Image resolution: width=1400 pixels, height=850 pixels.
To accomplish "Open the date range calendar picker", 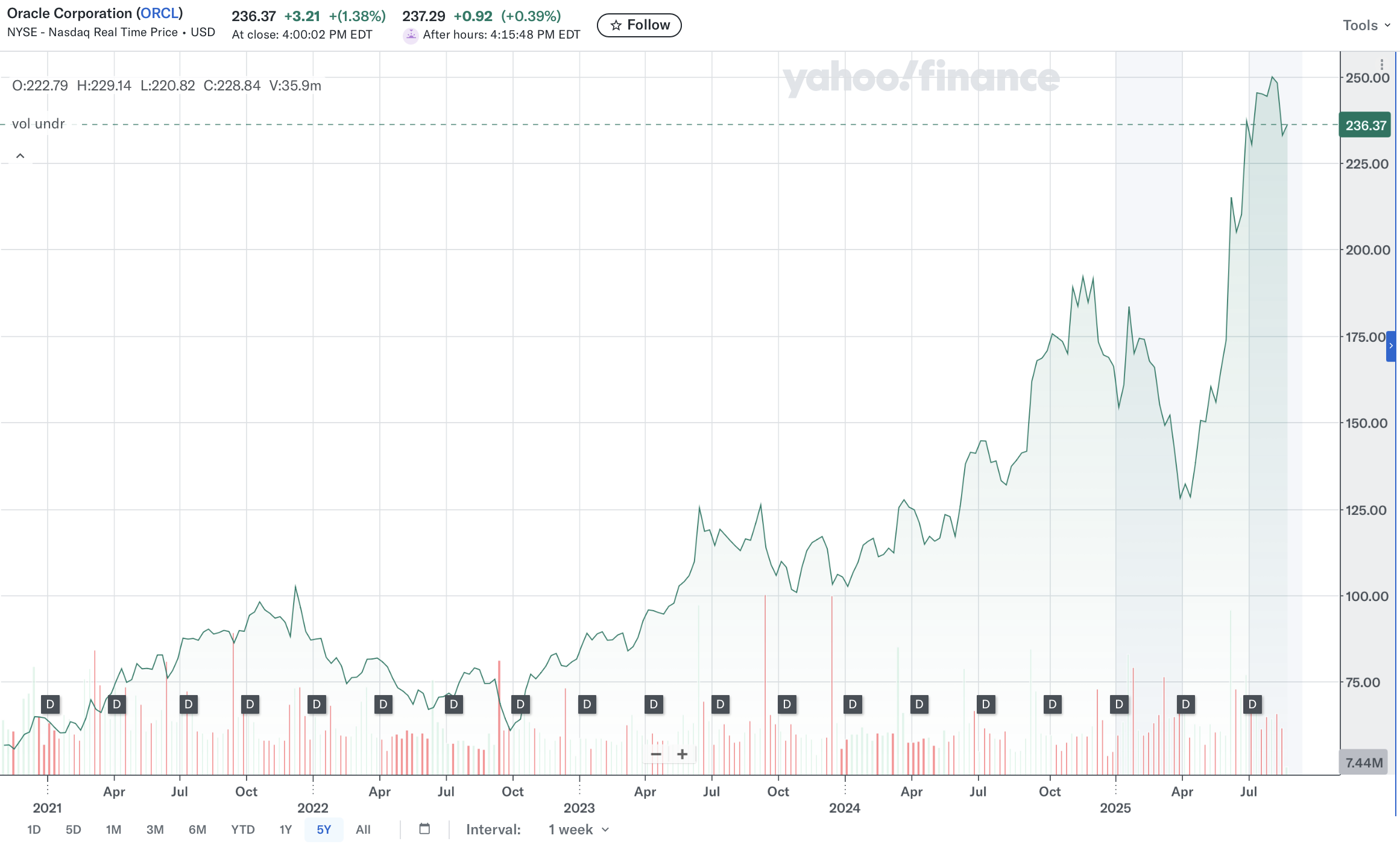I will (x=424, y=829).
